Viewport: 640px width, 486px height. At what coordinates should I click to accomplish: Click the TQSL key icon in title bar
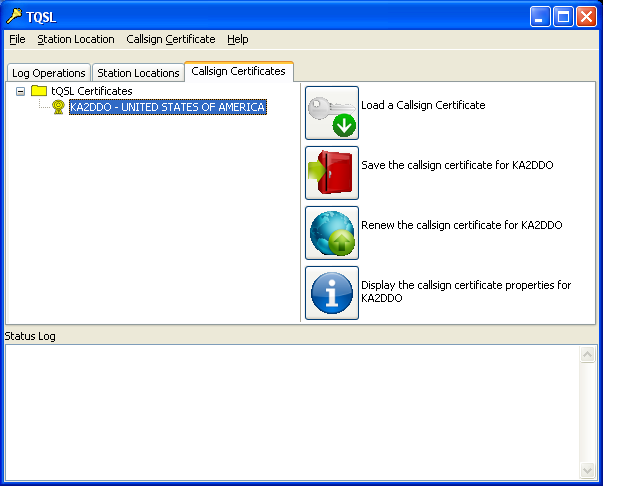(14, 16)
